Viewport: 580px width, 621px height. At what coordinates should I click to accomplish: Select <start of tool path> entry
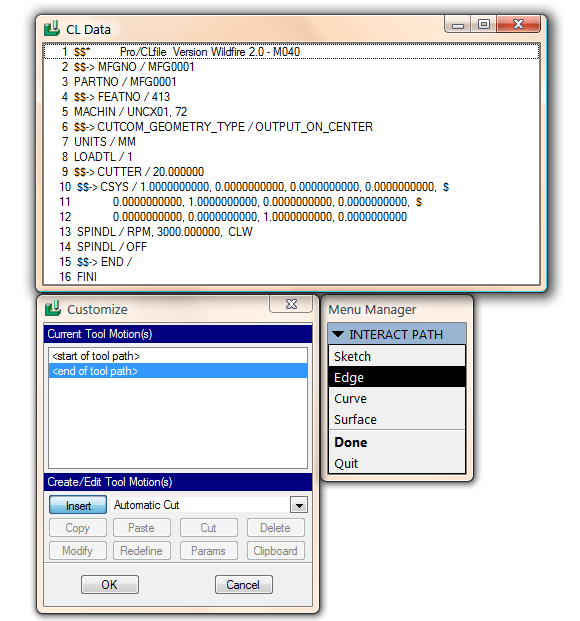178,356
